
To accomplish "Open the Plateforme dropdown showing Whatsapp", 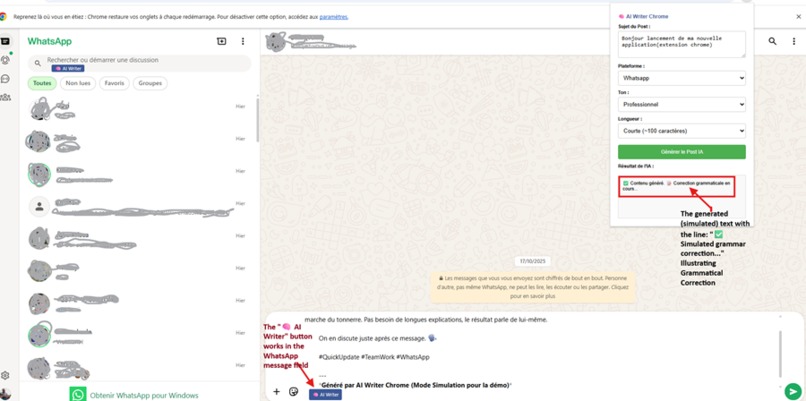I will point(682,79).
